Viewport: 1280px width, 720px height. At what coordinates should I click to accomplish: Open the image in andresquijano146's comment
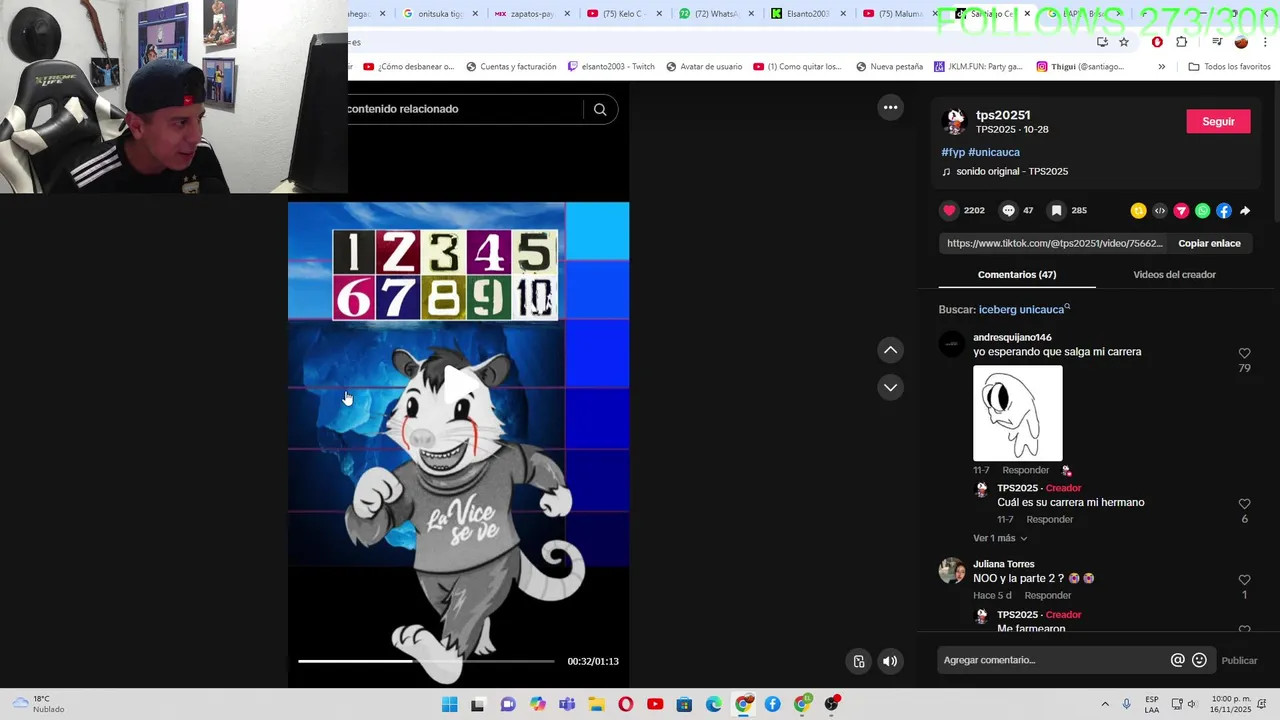coord(1018,413)
